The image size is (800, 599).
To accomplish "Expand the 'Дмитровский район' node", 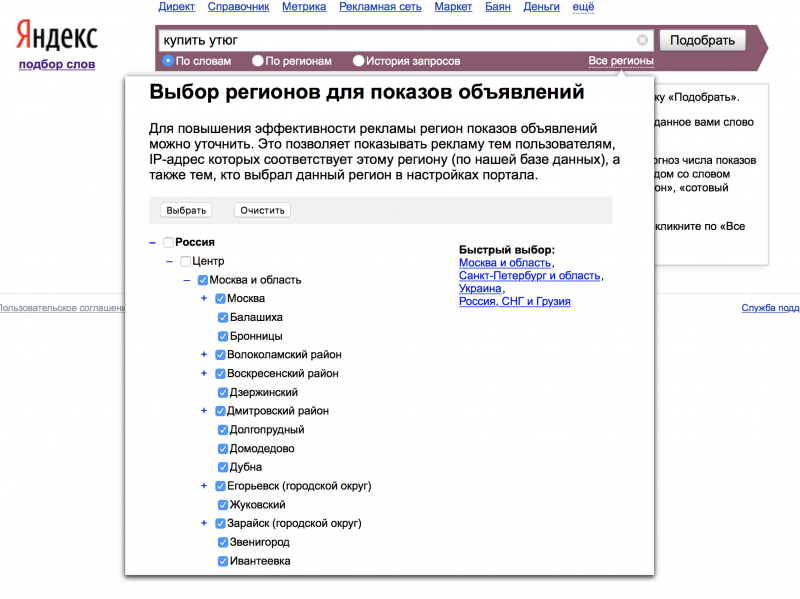I will tap(204, 411).
